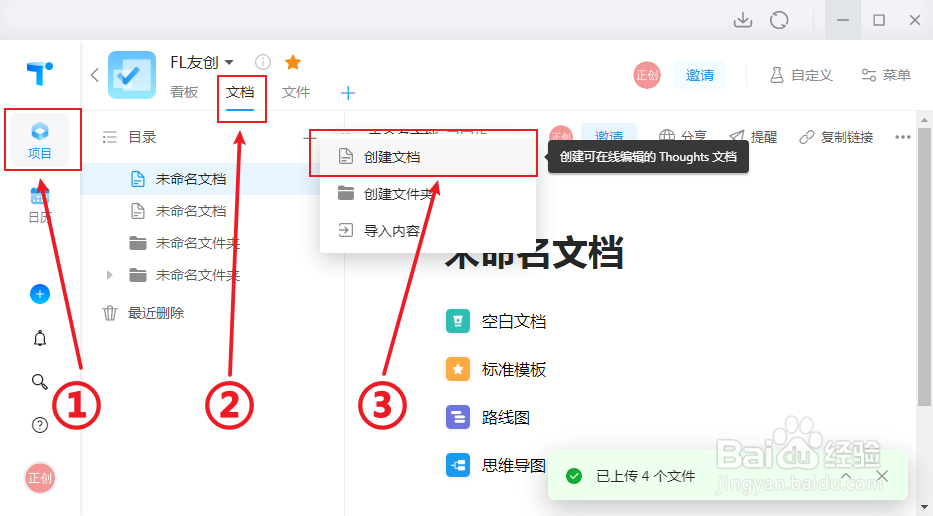Image resolution: width=933 pixels, height=516 pixels.
Task: Click the purple 路线图 icon
Action: [458, 418]
